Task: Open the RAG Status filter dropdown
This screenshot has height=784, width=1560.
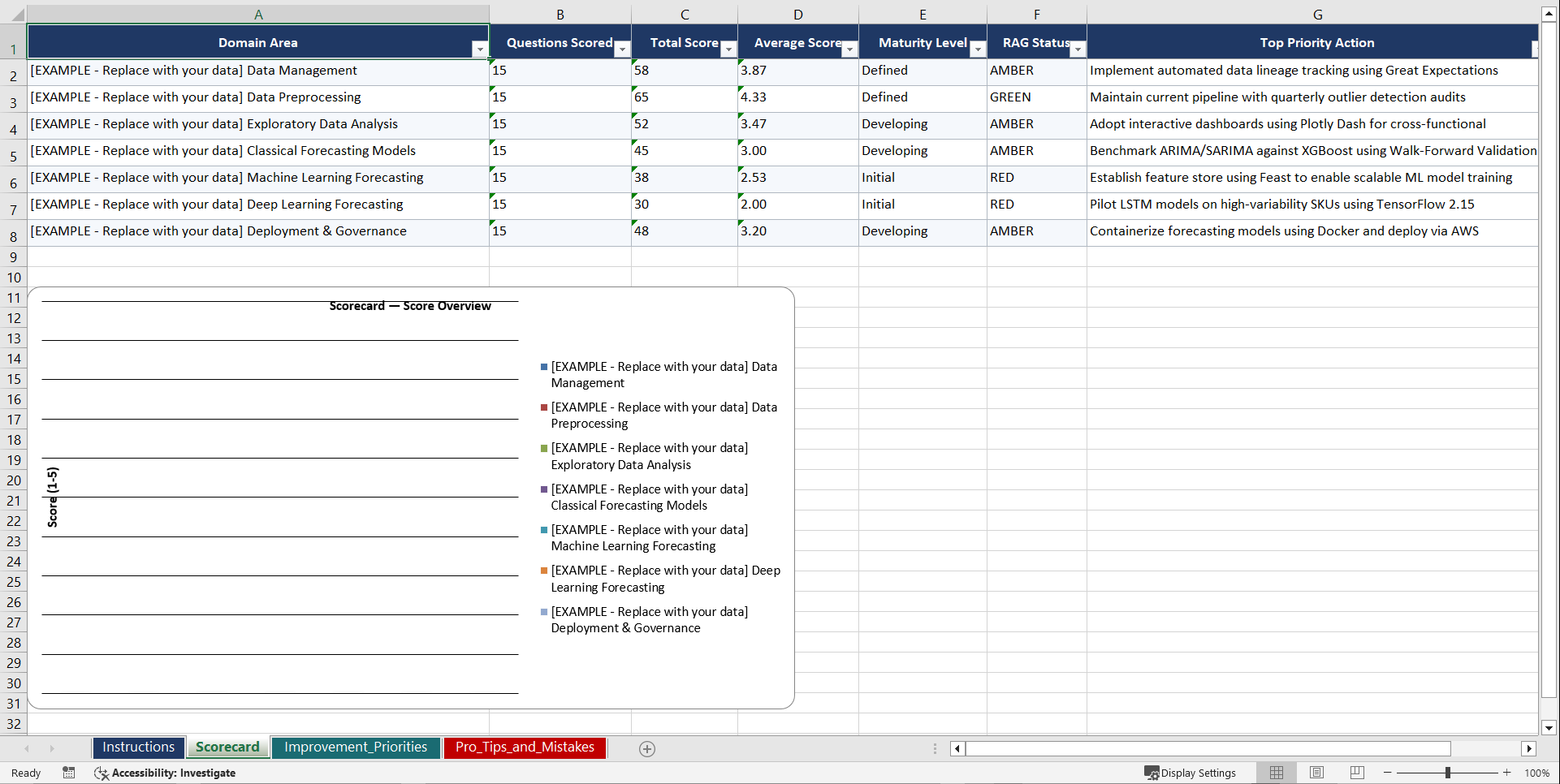Action: coord(1078,50)
